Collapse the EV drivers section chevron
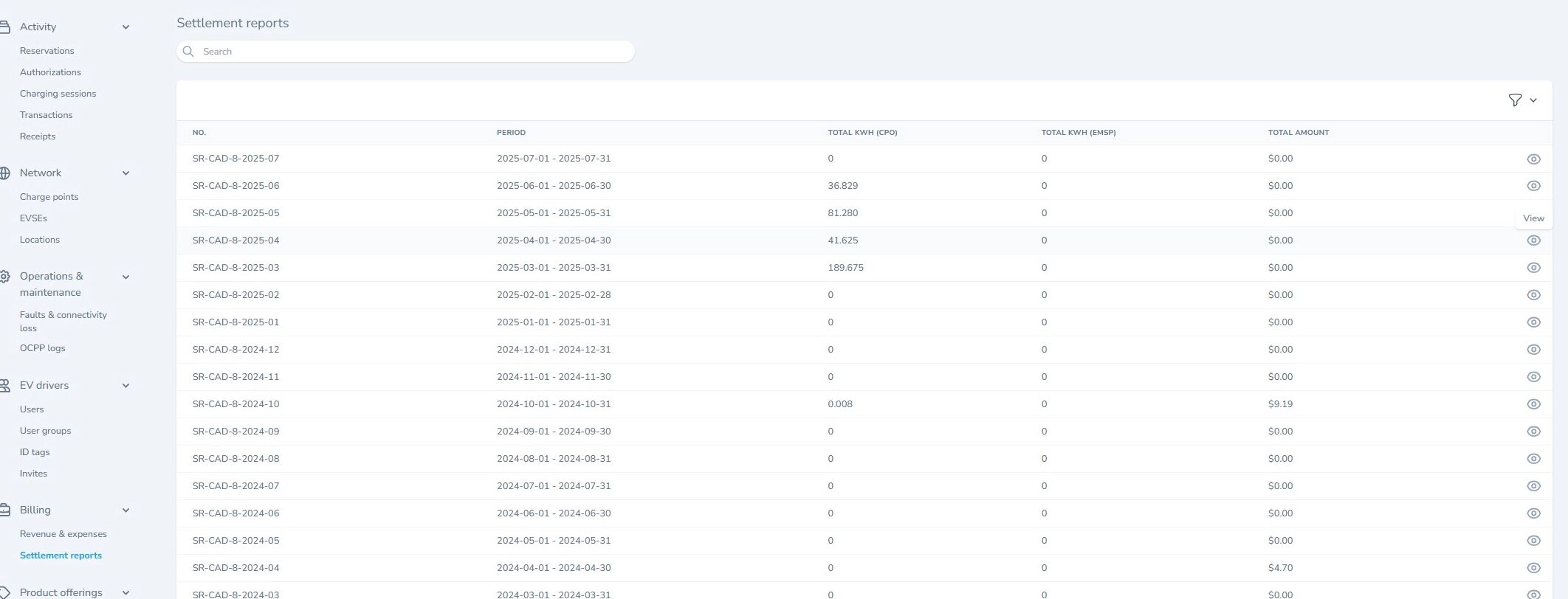 coord(125,386)
